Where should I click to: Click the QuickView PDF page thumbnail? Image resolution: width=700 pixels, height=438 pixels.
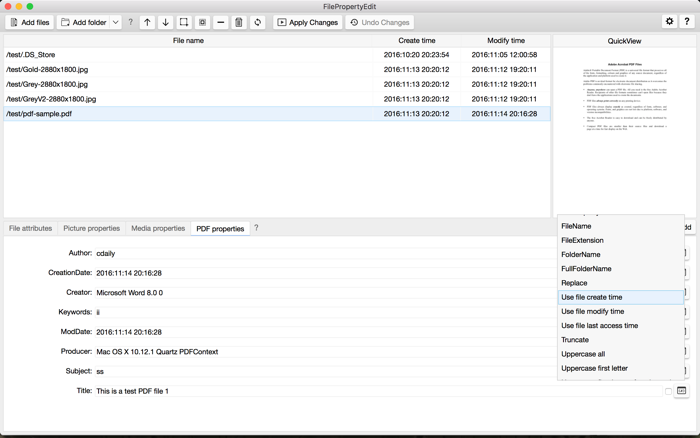[624, 96]
